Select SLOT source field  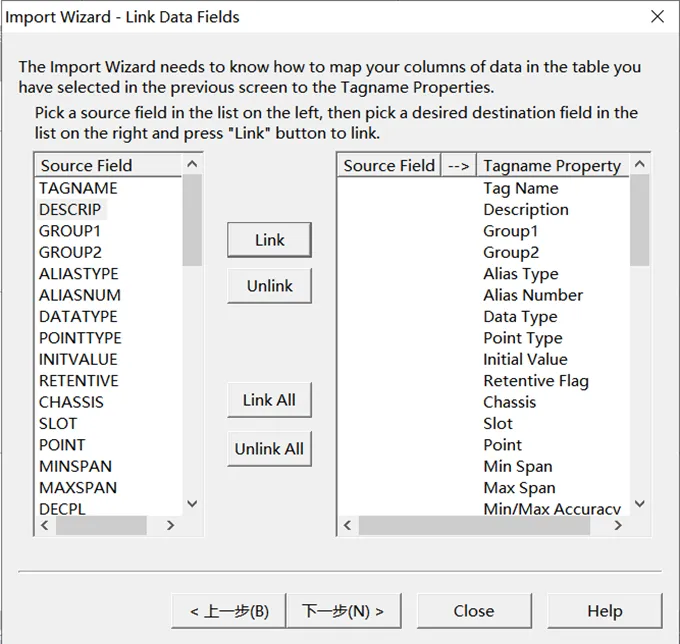[58, 424]
